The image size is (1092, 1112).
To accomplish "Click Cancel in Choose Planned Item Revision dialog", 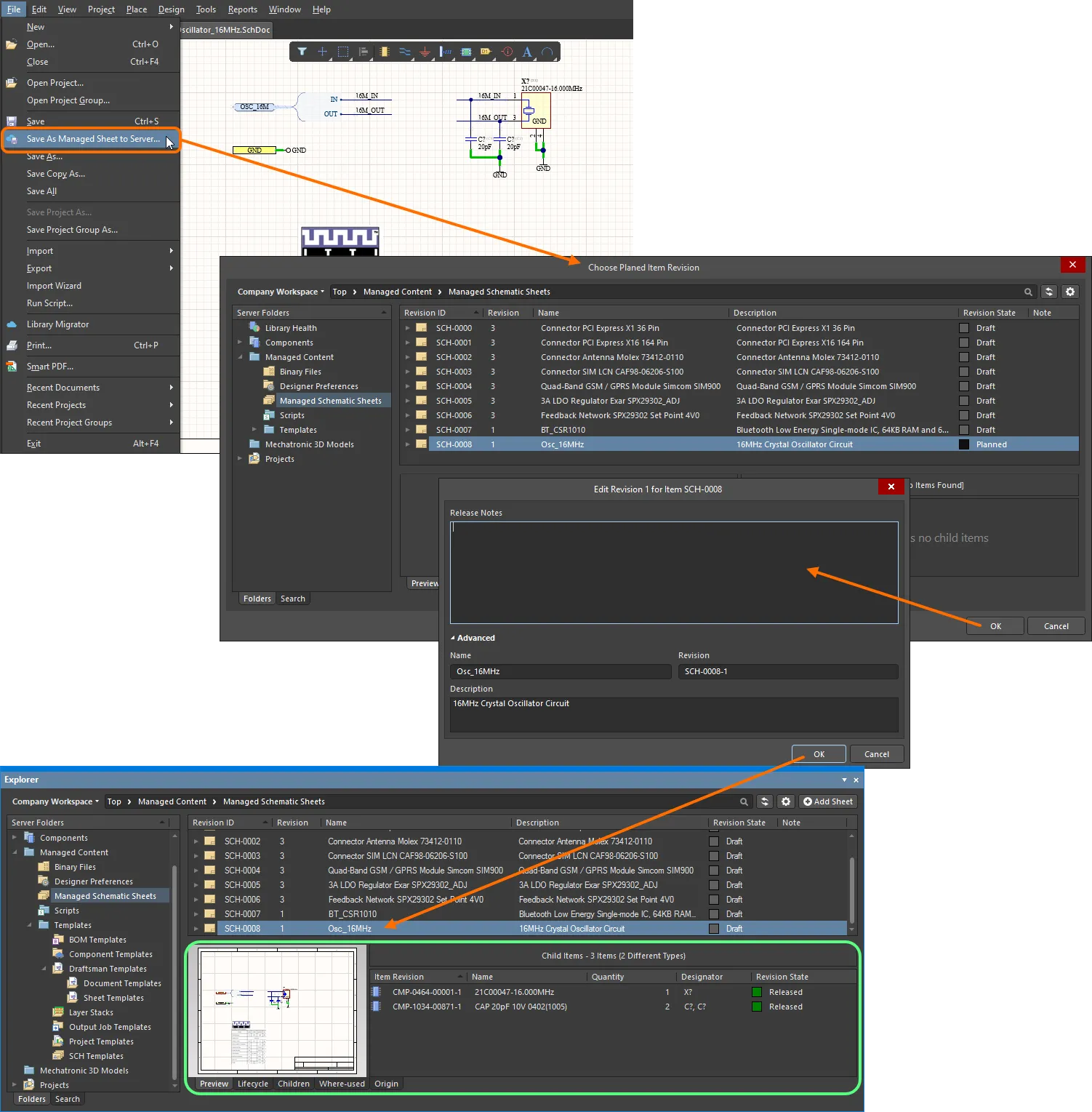I will coord(1056,626).
